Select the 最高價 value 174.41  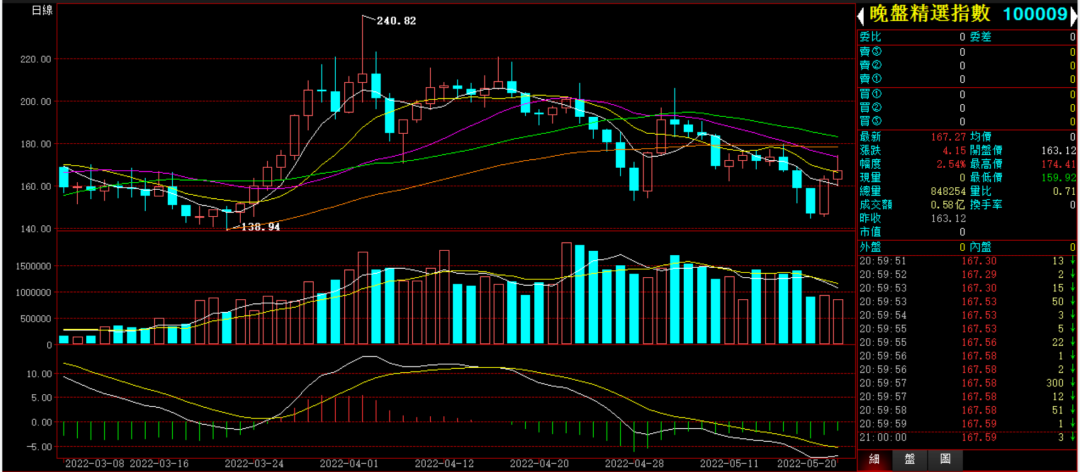pyautogui.click(x=1060, y=164)
